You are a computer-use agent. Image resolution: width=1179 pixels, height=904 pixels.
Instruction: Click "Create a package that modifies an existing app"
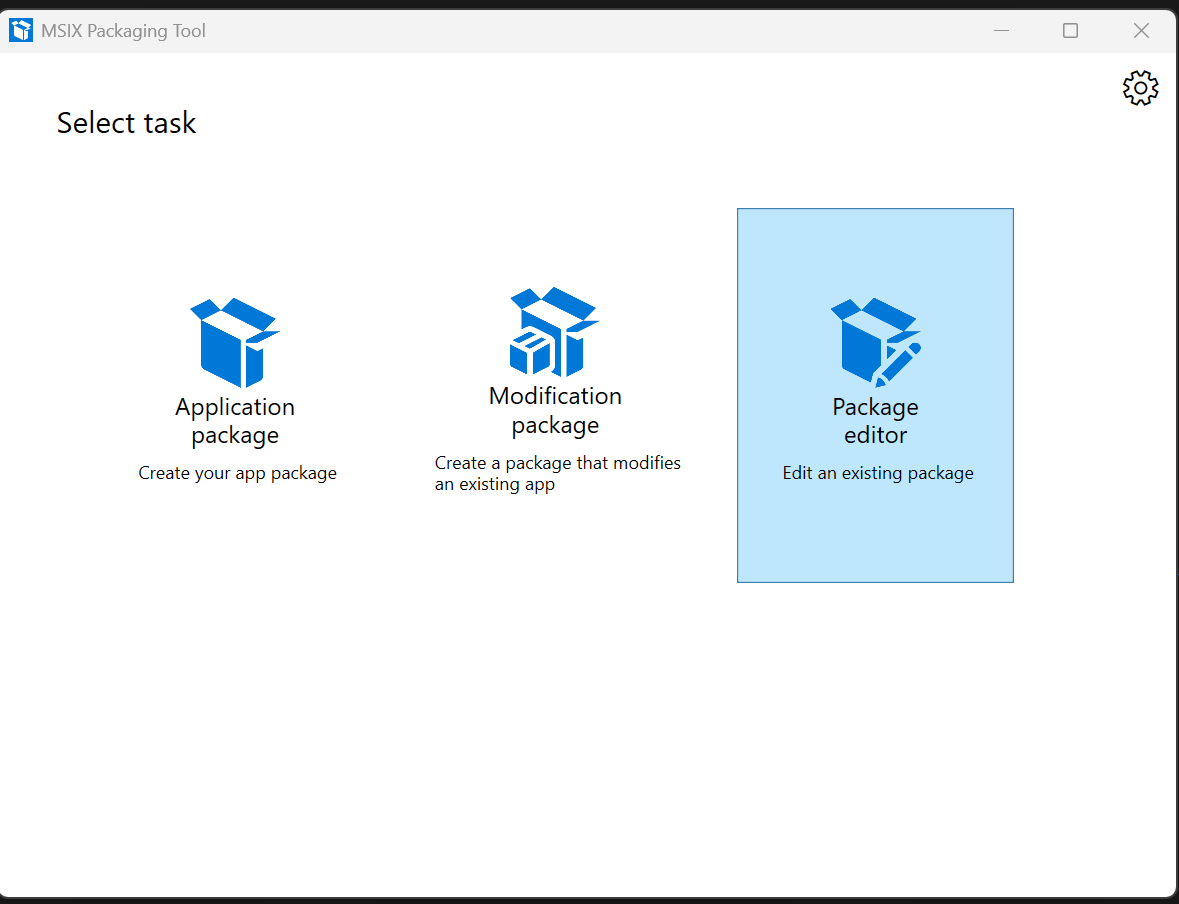pos(558,473)
